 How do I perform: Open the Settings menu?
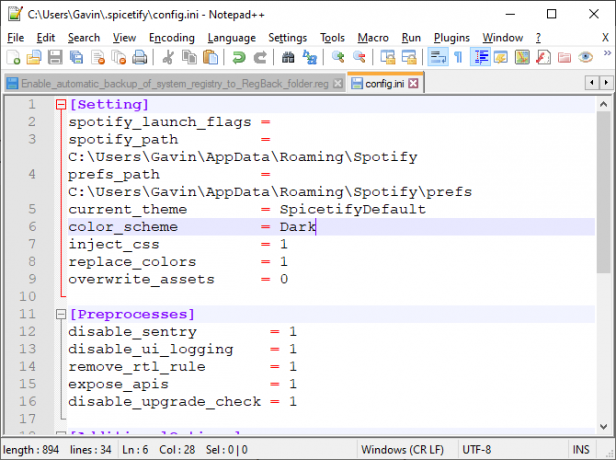288,38
